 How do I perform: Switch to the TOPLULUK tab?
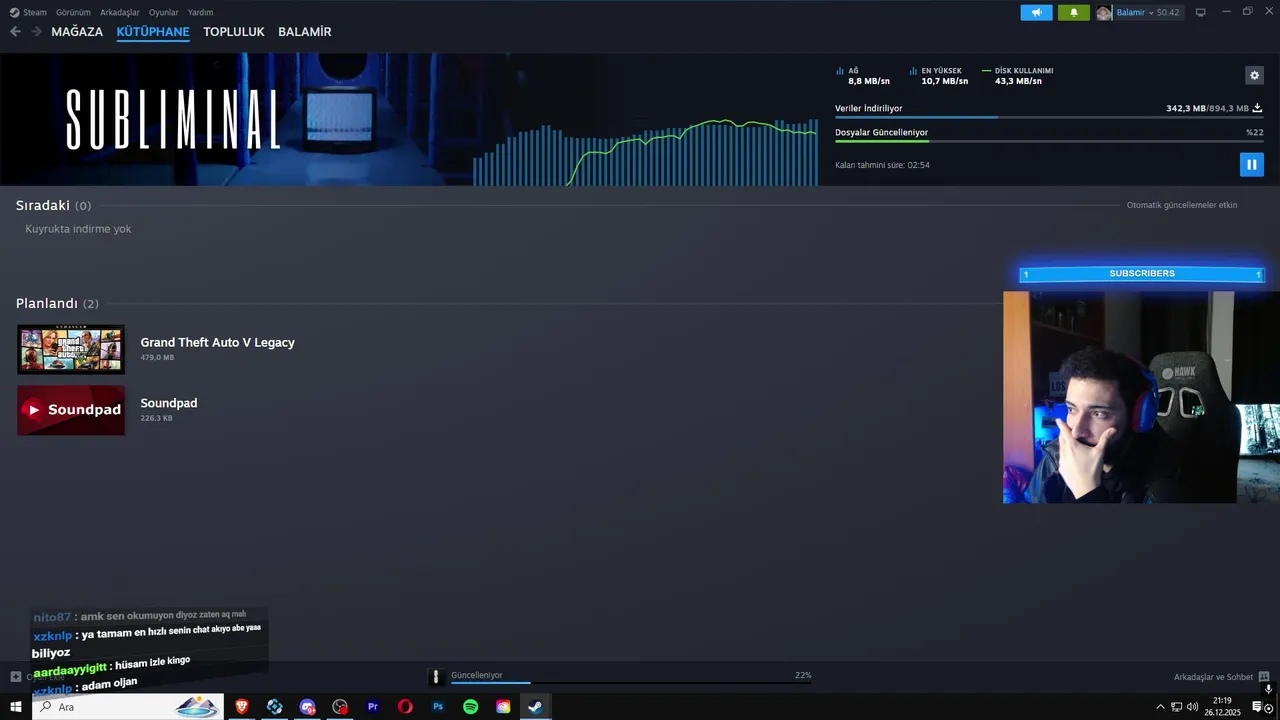pos(234,32)
